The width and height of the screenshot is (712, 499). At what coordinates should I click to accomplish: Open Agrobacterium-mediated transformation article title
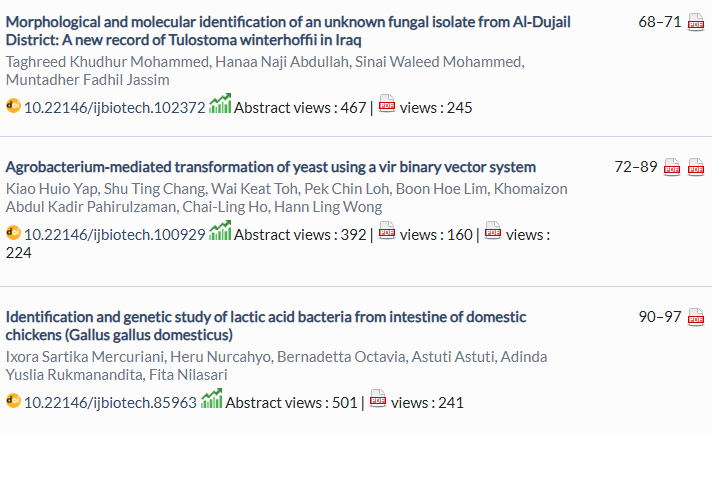point(271,167)
